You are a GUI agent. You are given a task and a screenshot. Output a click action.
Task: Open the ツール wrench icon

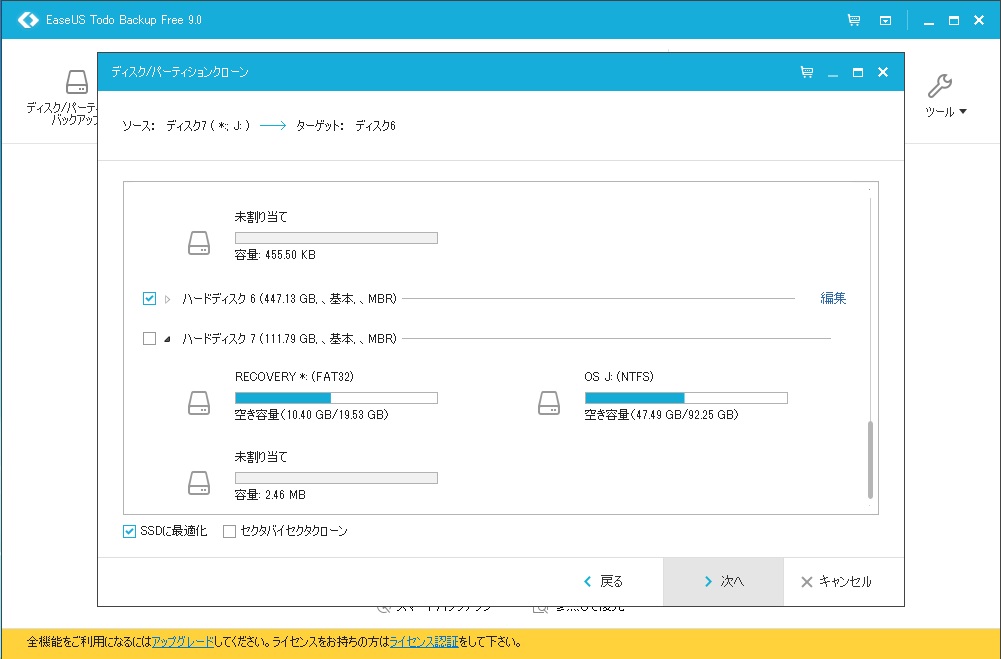(940, 86)
